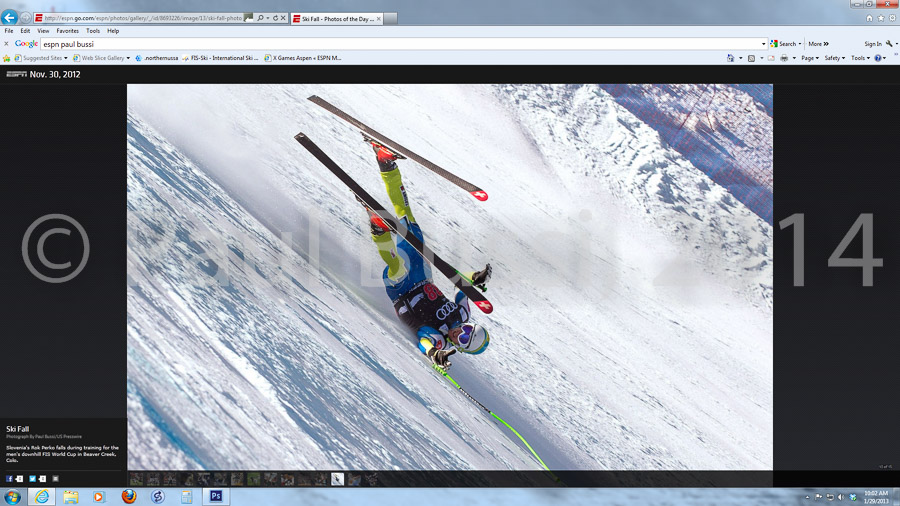Open Firefox from the taskbar

[129, 497]
